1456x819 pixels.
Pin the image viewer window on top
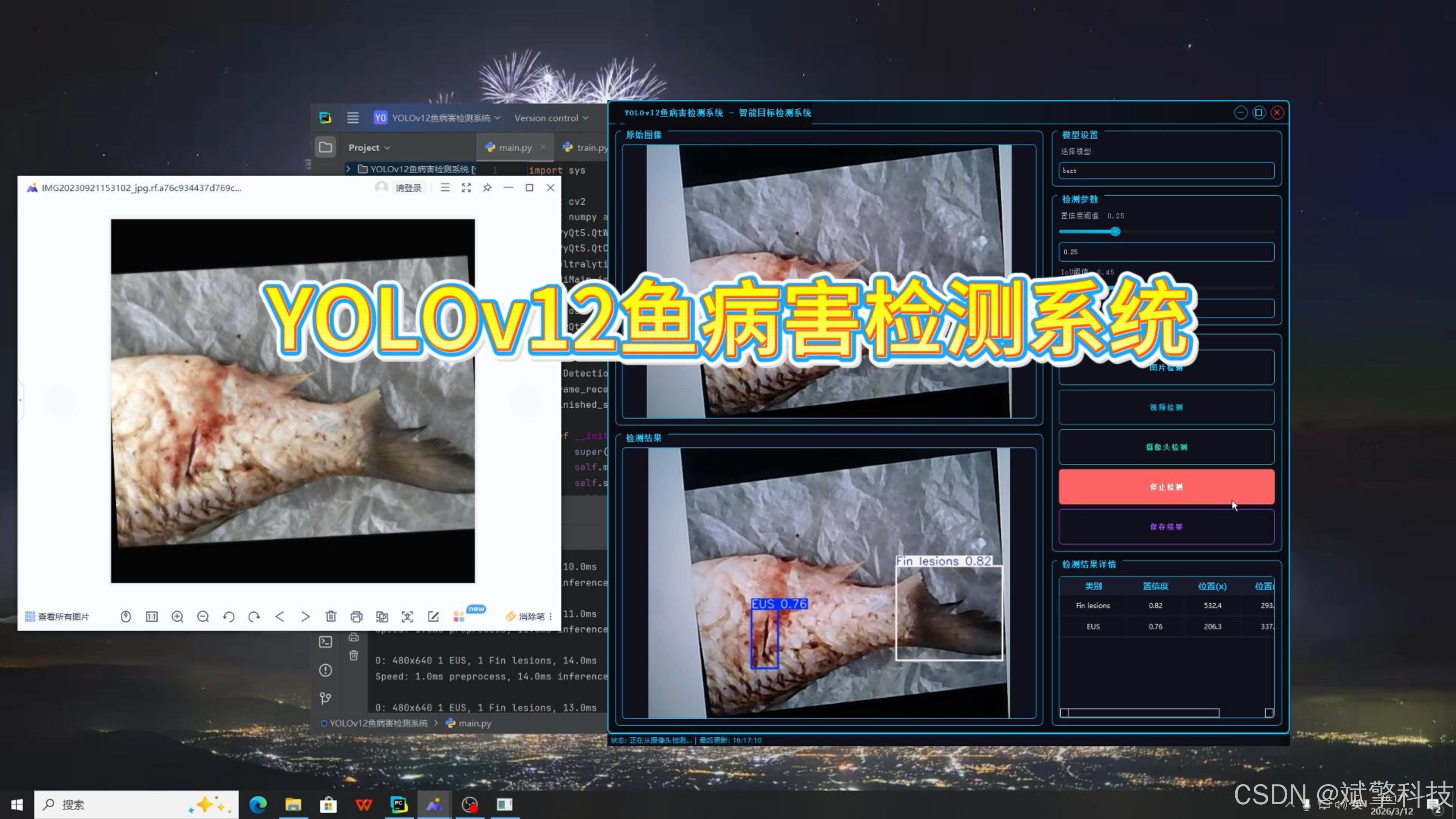coord(487,188)
